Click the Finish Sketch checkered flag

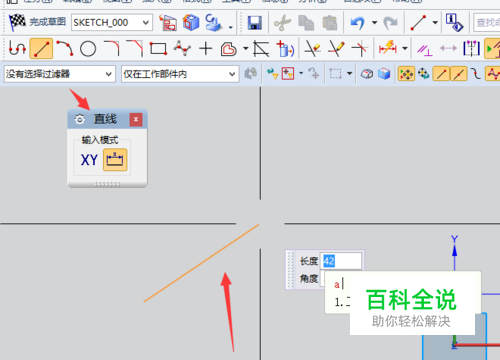pyautogui.click(x=17, y=22)
